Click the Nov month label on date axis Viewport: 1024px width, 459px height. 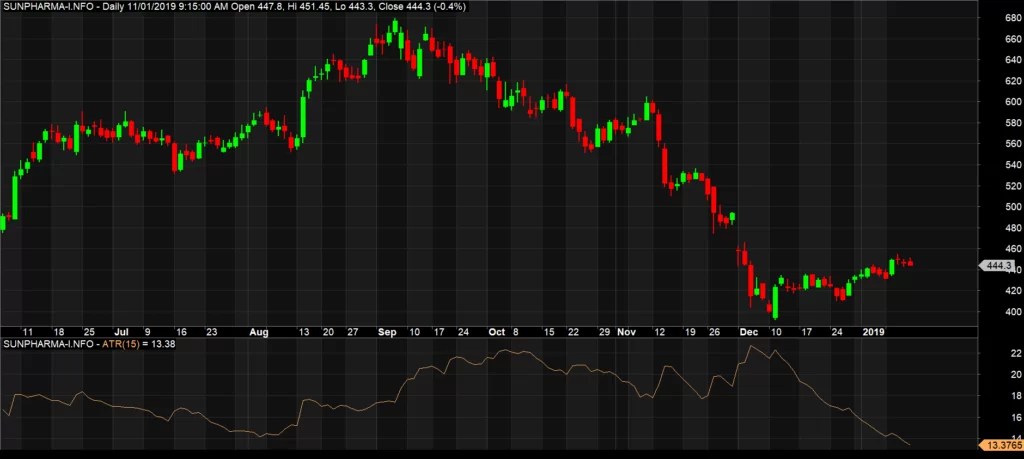click(626, 332)
